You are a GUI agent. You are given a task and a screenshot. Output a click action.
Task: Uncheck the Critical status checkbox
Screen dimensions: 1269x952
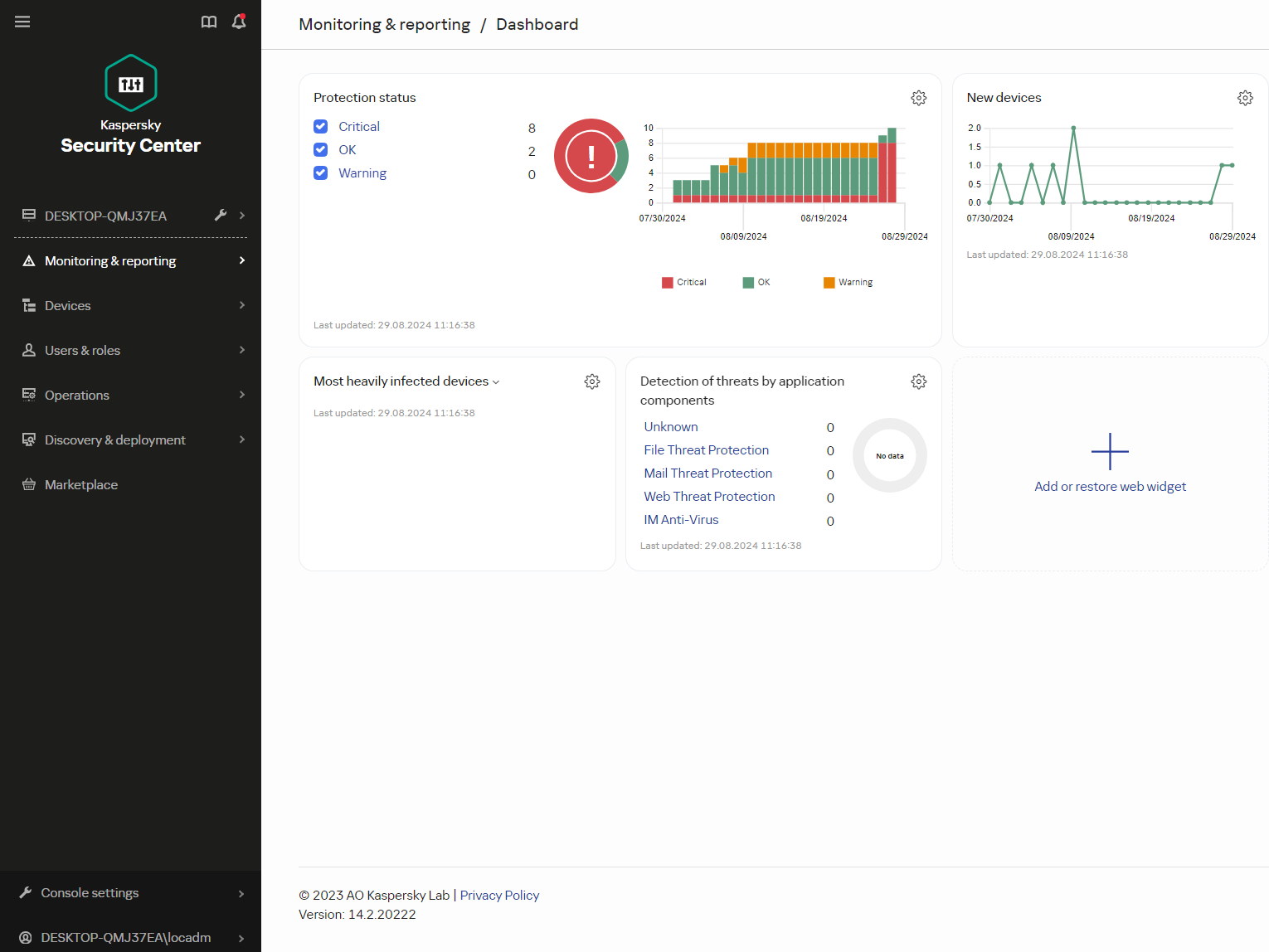pyautogui.click(x=321, y=127)
